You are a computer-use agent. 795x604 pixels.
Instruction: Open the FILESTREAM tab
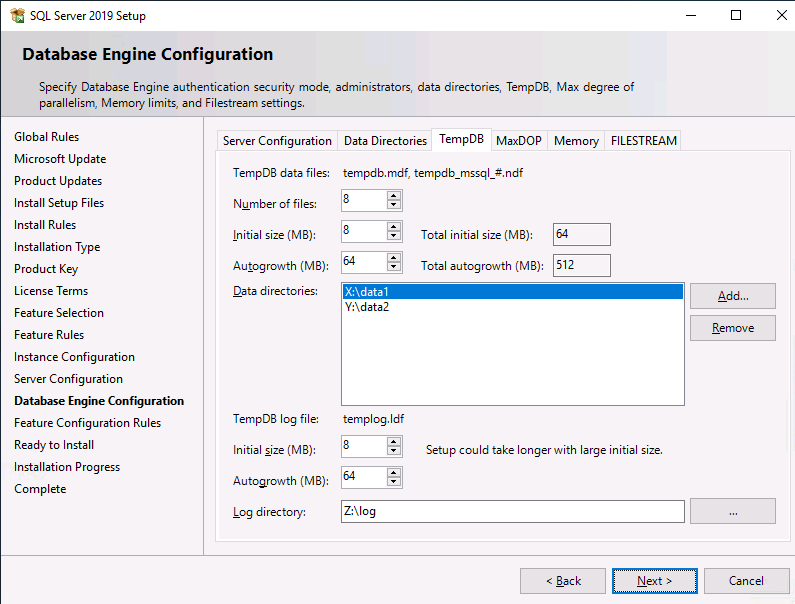(x=644, y=141)
